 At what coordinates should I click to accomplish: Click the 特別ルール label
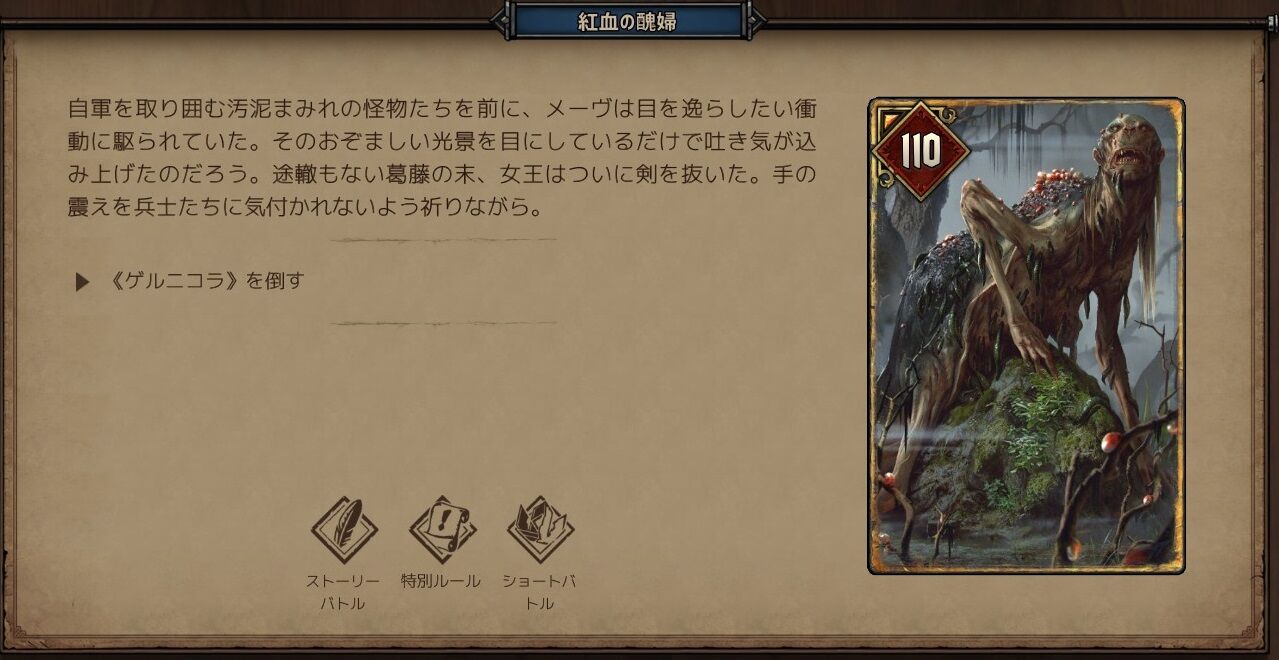[x=441, y=580]
